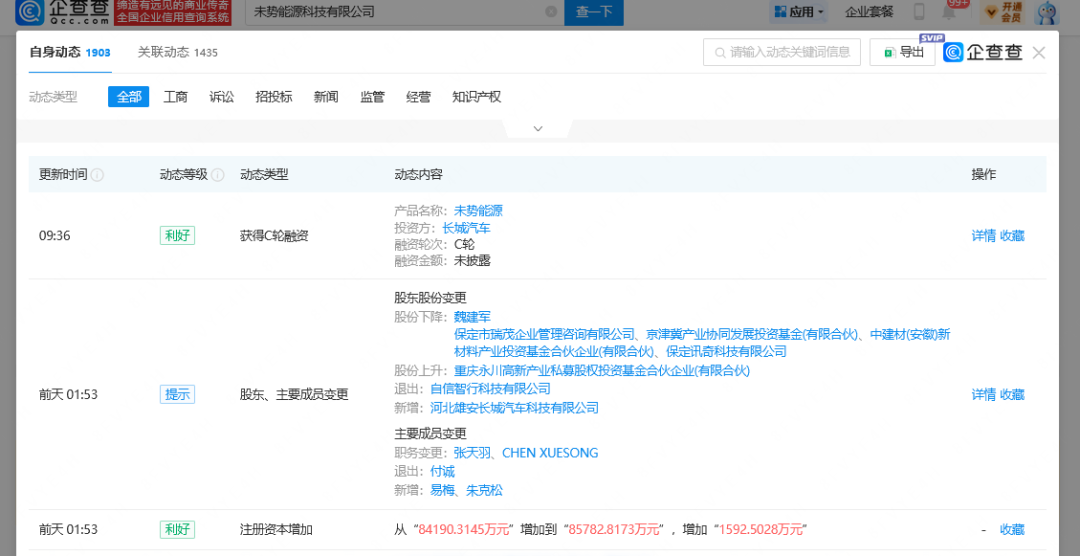Click the 利好 tag in C轮融资 row
The width and height of the screenshot is (1080, 556).
coord(178,236)
